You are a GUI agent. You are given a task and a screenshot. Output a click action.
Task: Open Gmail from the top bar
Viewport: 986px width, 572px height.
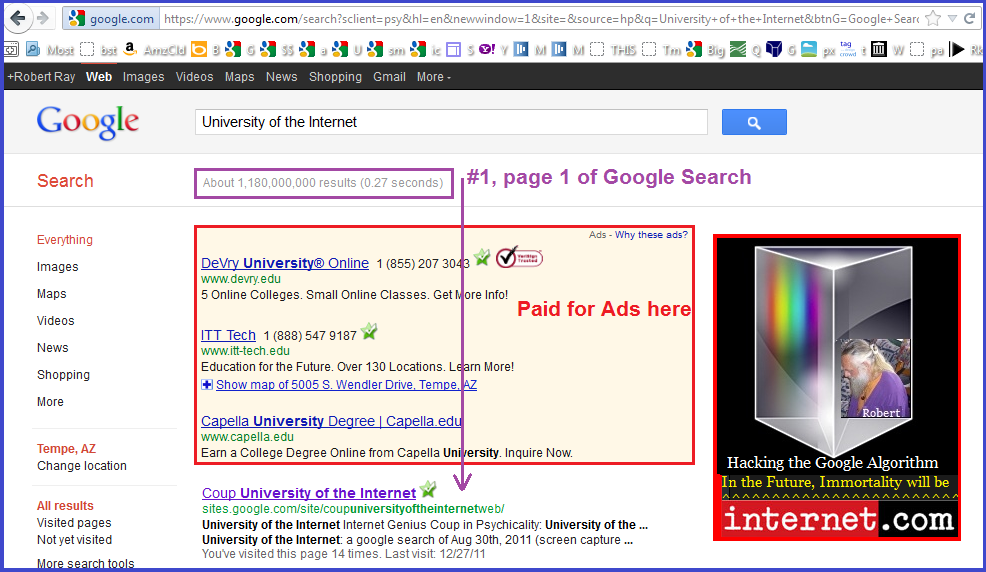click(x=389, y=77)
